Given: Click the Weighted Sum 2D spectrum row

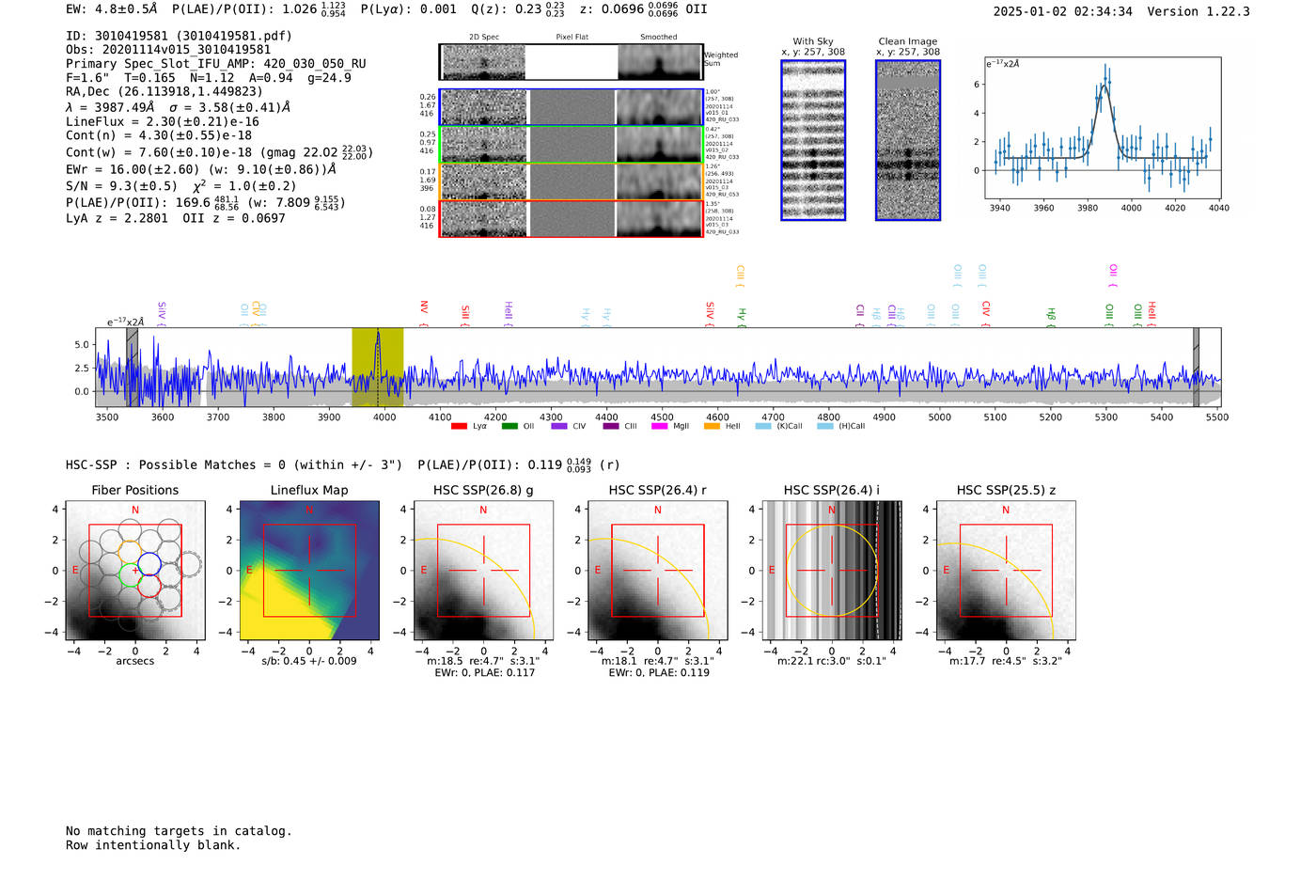Looking at the screenshot, I should coord(572,62).
